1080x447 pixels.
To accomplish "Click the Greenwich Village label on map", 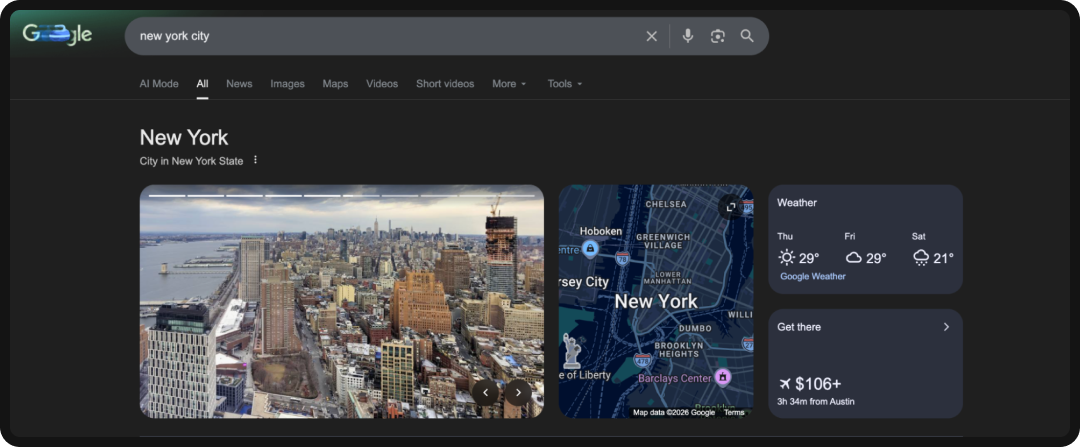I will [x=663, y=242].
